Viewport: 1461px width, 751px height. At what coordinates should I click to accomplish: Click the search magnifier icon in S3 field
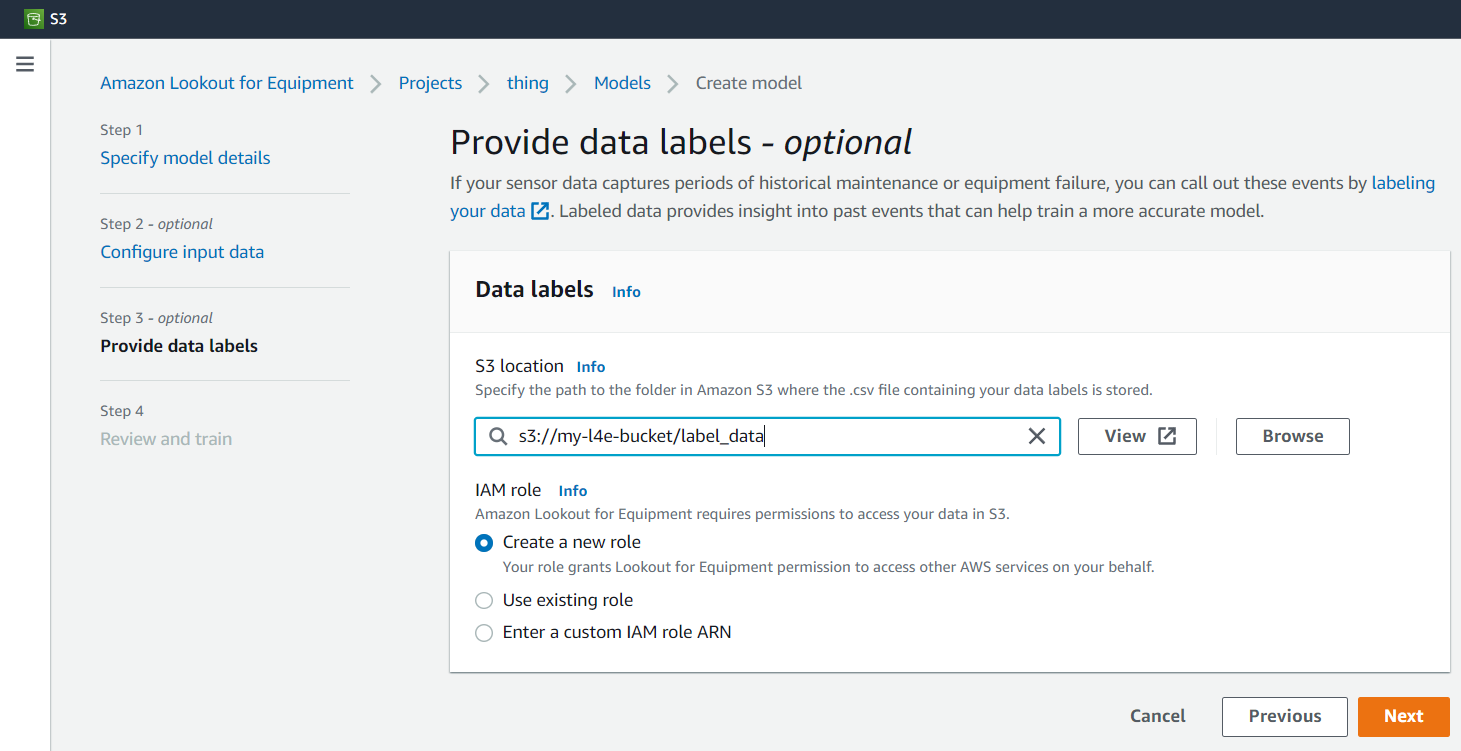(x=497, y=436)
